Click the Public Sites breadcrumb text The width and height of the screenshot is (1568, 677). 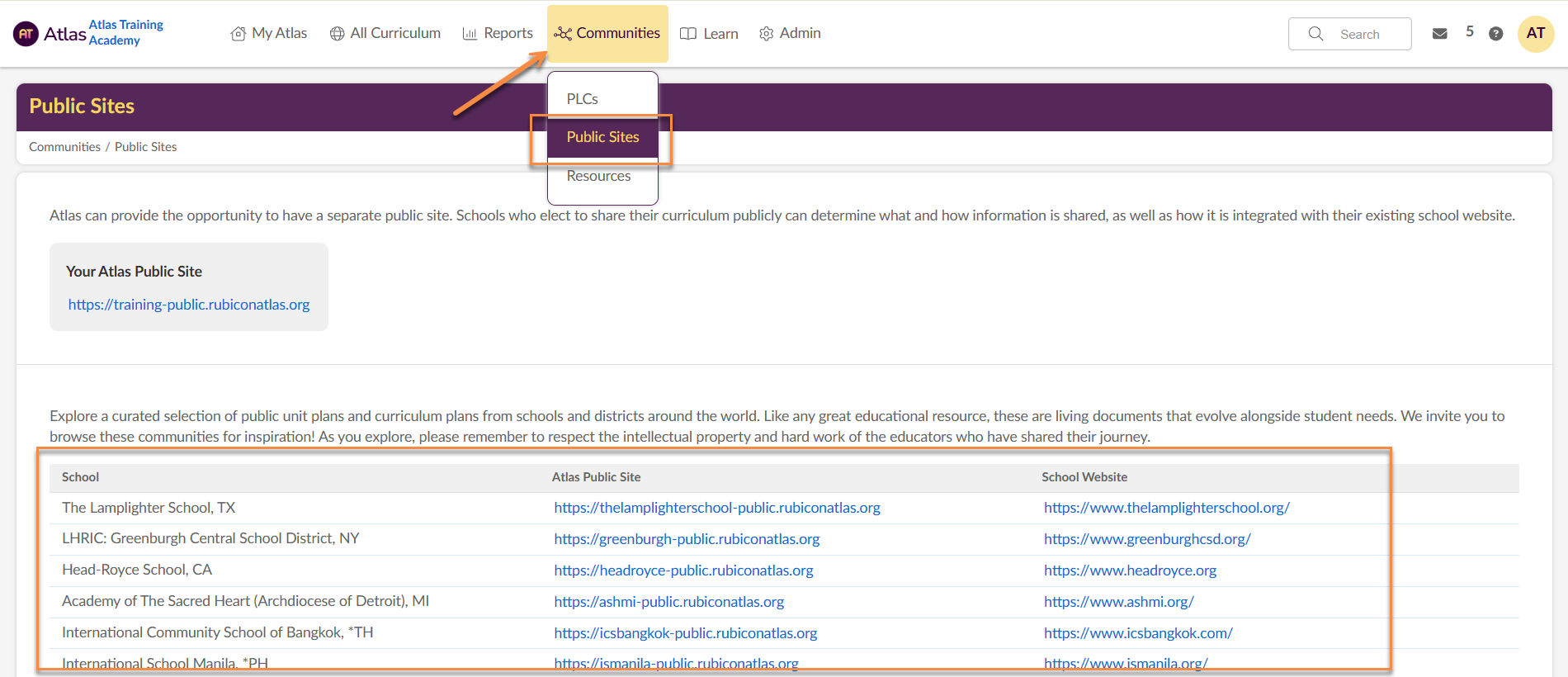145,147
